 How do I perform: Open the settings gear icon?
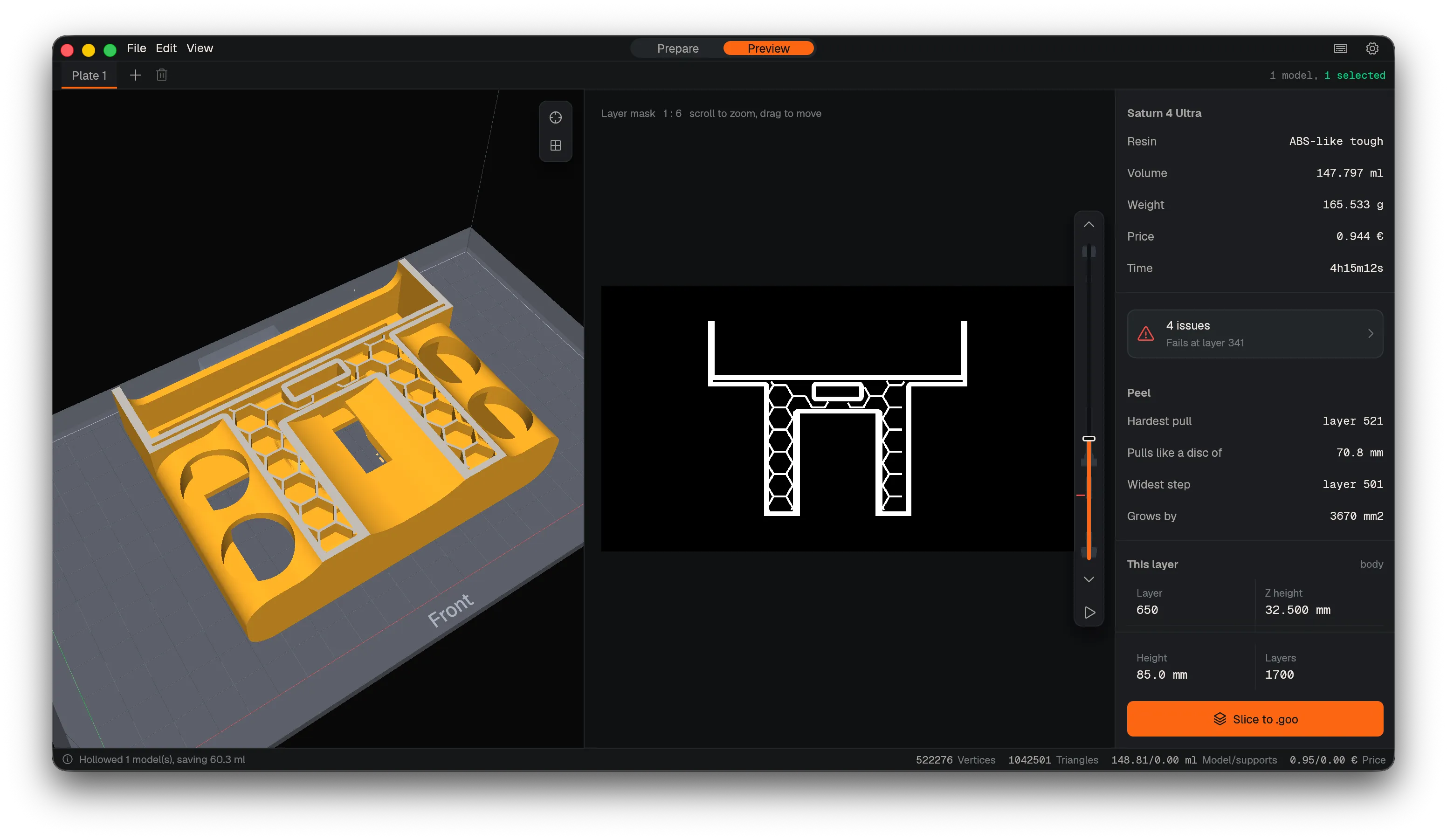[x=1372, y=49]
